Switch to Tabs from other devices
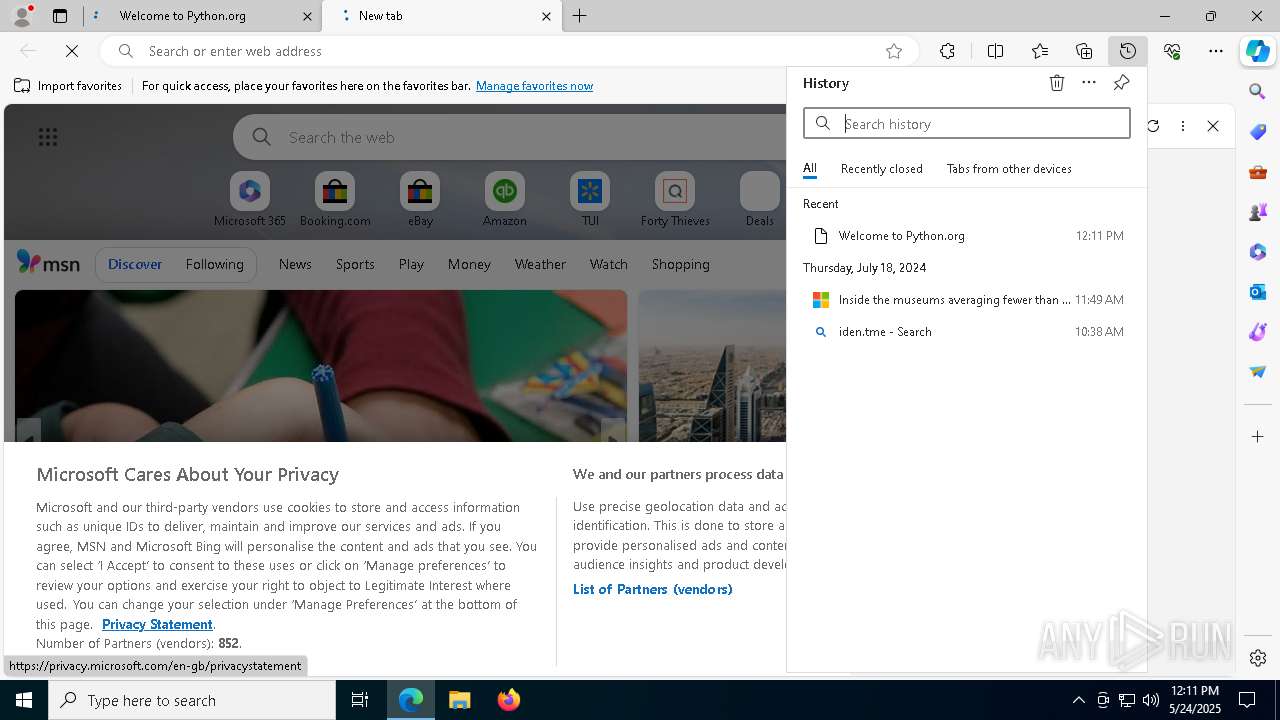Image resolution: width=1280 pixels, height=720 pixels. (x=1009, y=169)
